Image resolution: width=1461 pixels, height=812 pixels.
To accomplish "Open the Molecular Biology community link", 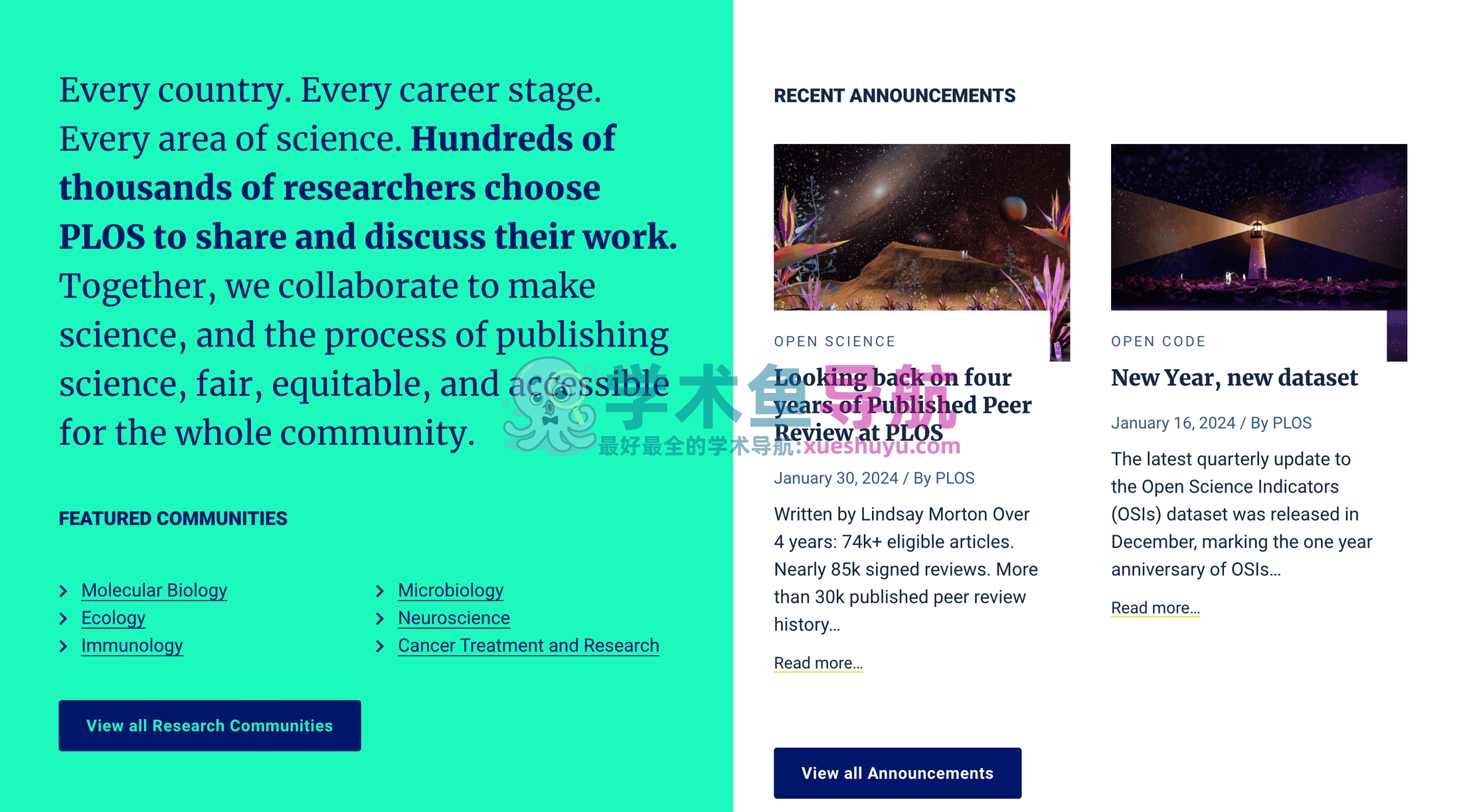I will (x=154, y=590).
